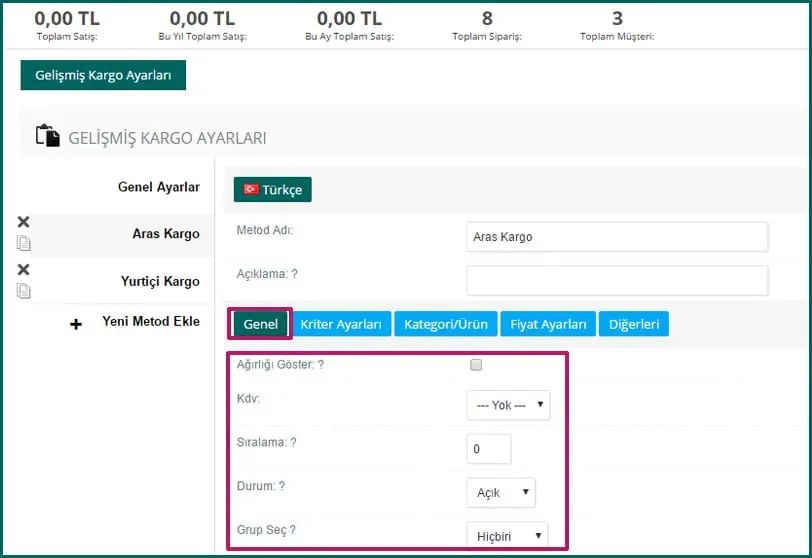The width and height of the screenshot is (812, 558).
Task: Remove Yurtiçi Kargo using its X icon
Action: click(24, 270)
